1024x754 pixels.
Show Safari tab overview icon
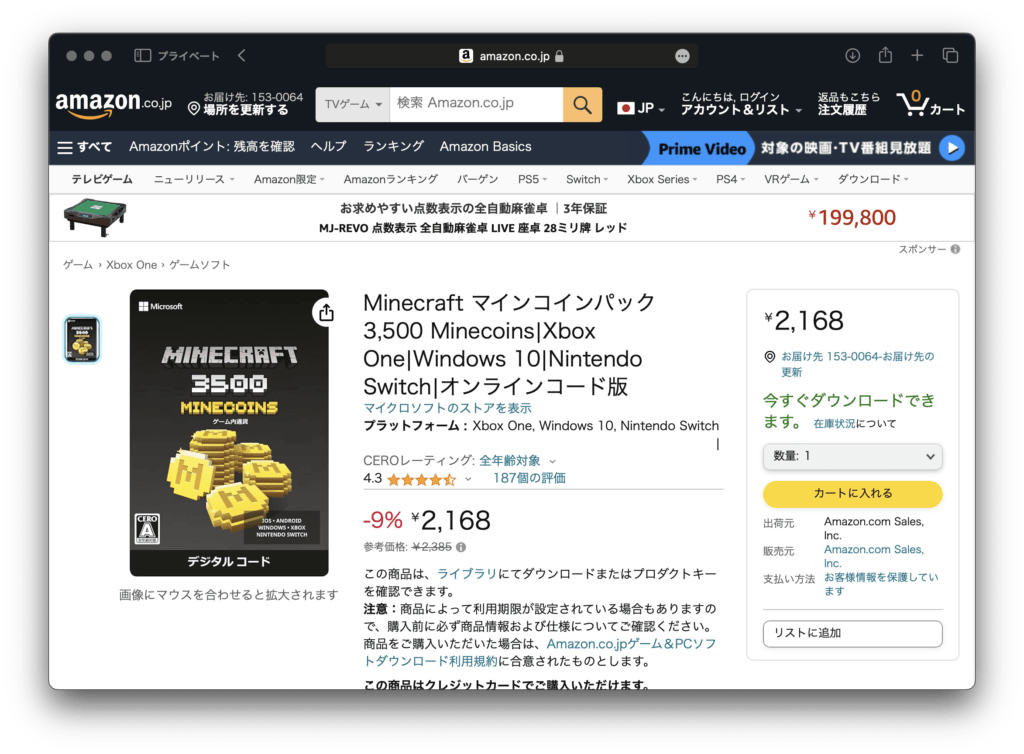(950, 56)
